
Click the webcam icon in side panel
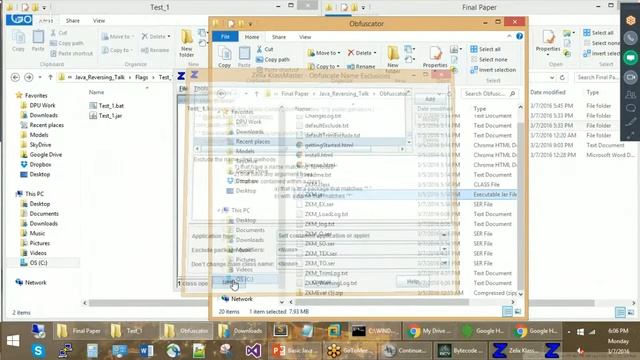tap(630, 77)
